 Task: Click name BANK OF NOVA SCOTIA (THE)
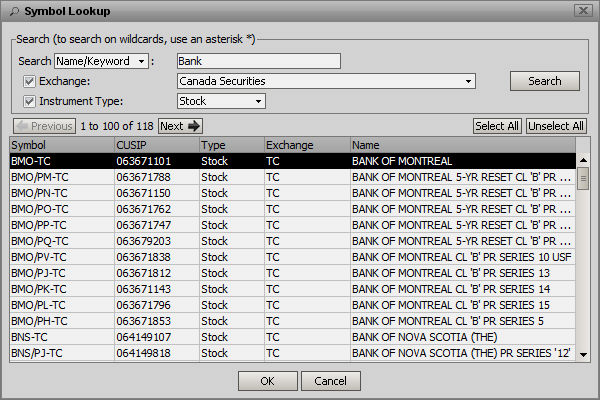(424, 337)
